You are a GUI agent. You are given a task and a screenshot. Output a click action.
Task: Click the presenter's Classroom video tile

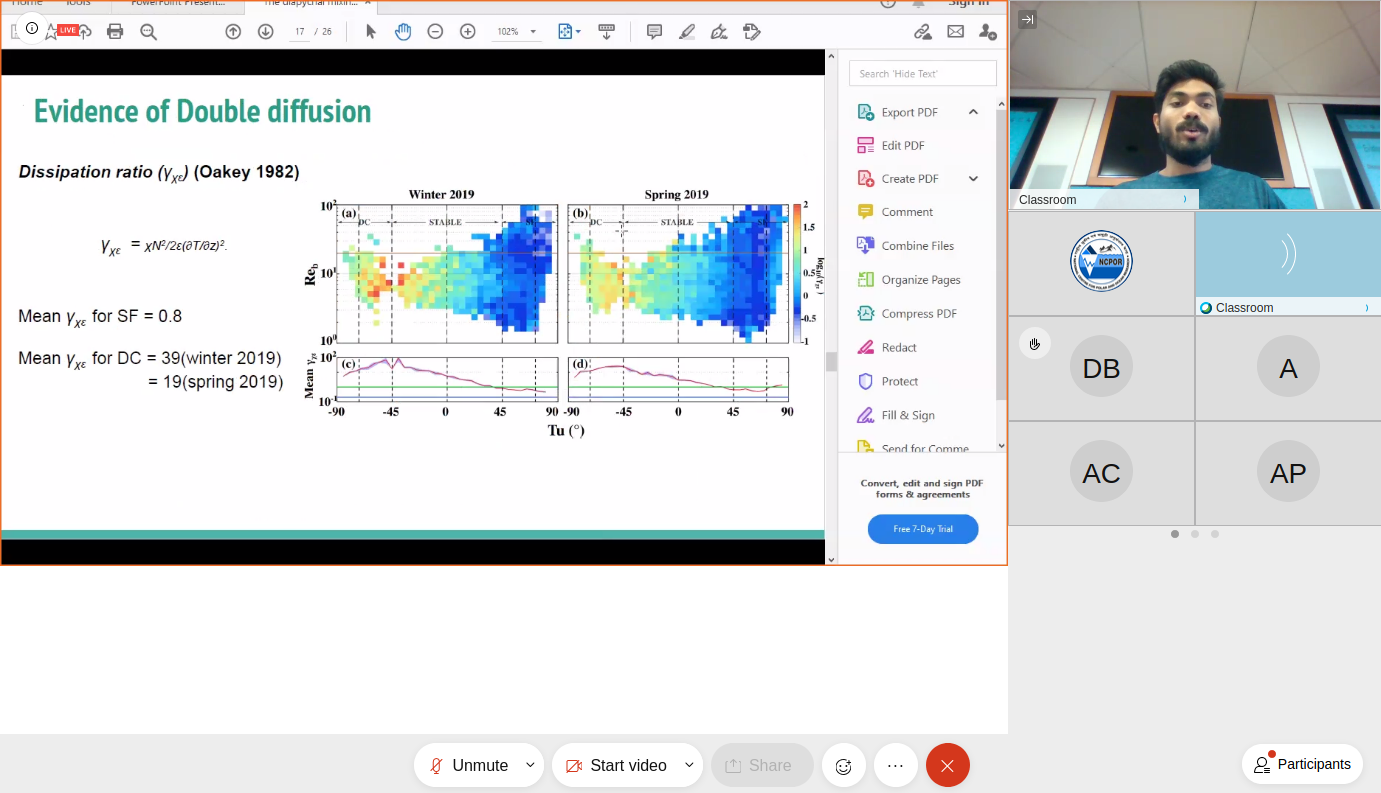coord(1195,105)
